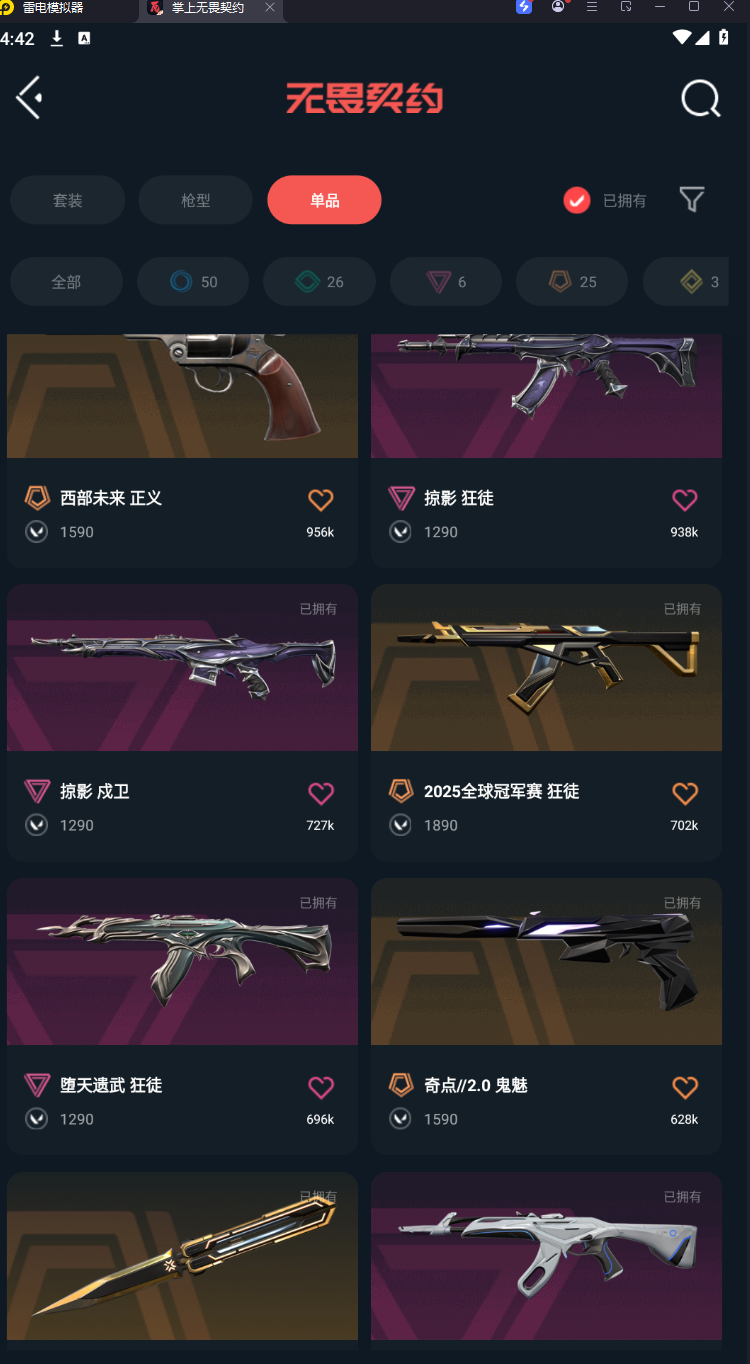750x1364 pixels.
Task: Favorite 奇点//2.0 鬼魅 with heart
Action: tap(684, 1087)
